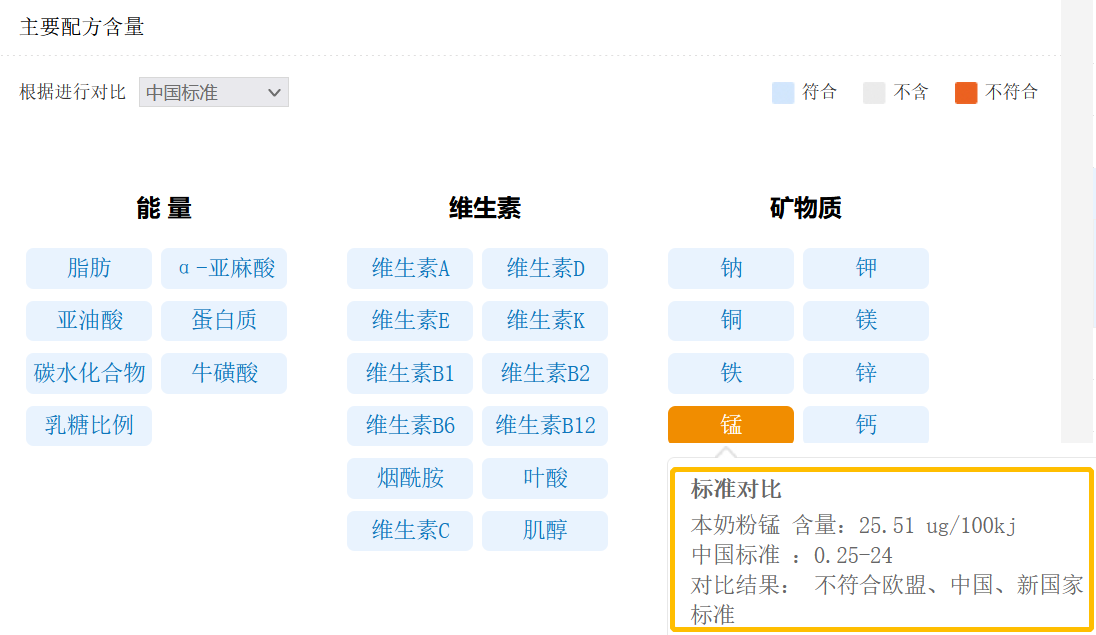
Task: Click the 钙 mineral button
Action: pyautogui.click(x=866, y=425)
